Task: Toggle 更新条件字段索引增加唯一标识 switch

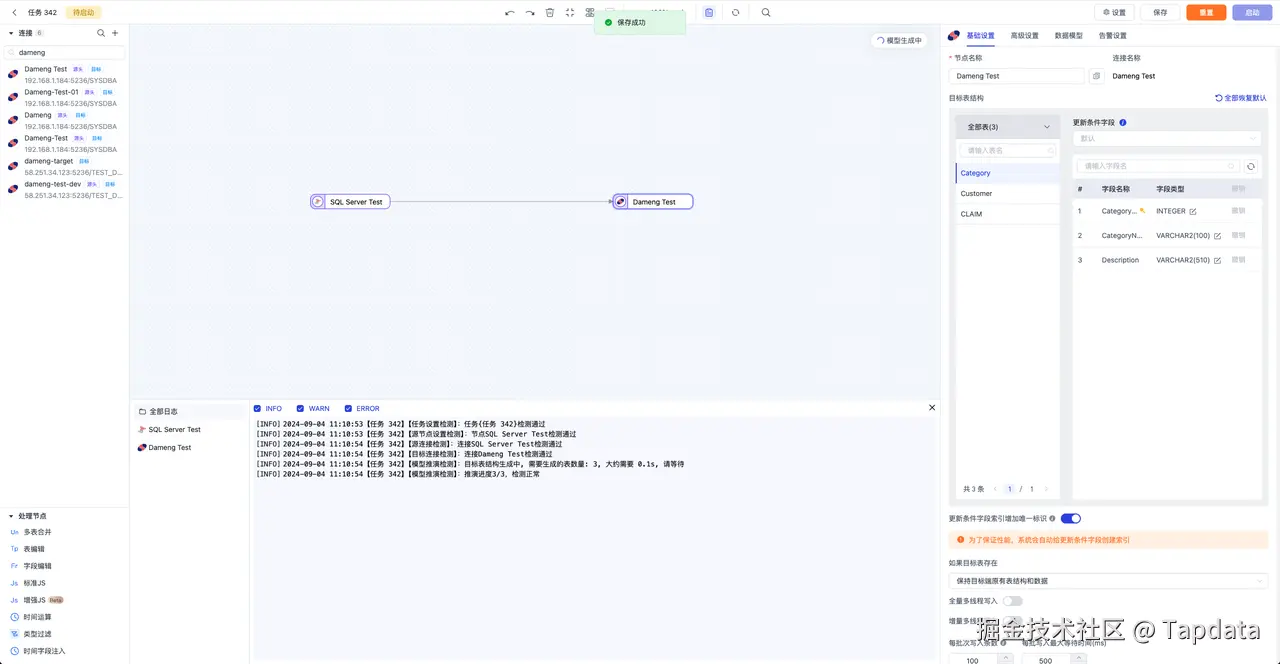Action: pyautogui.click(x=1070, y=518)
